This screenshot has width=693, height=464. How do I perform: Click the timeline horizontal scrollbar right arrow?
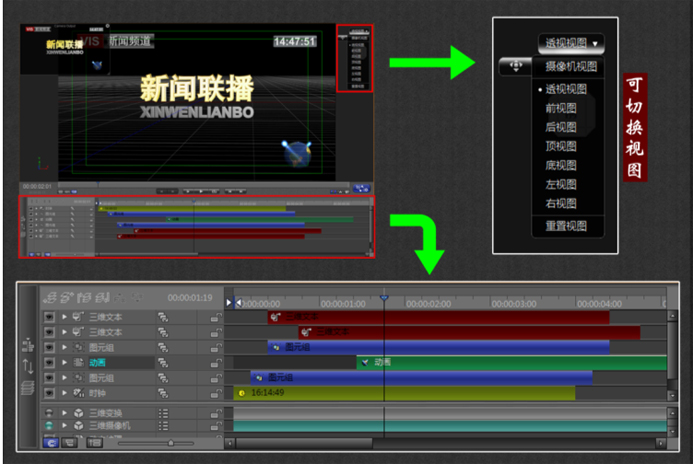pyautogui.click(x=660, y=443)
